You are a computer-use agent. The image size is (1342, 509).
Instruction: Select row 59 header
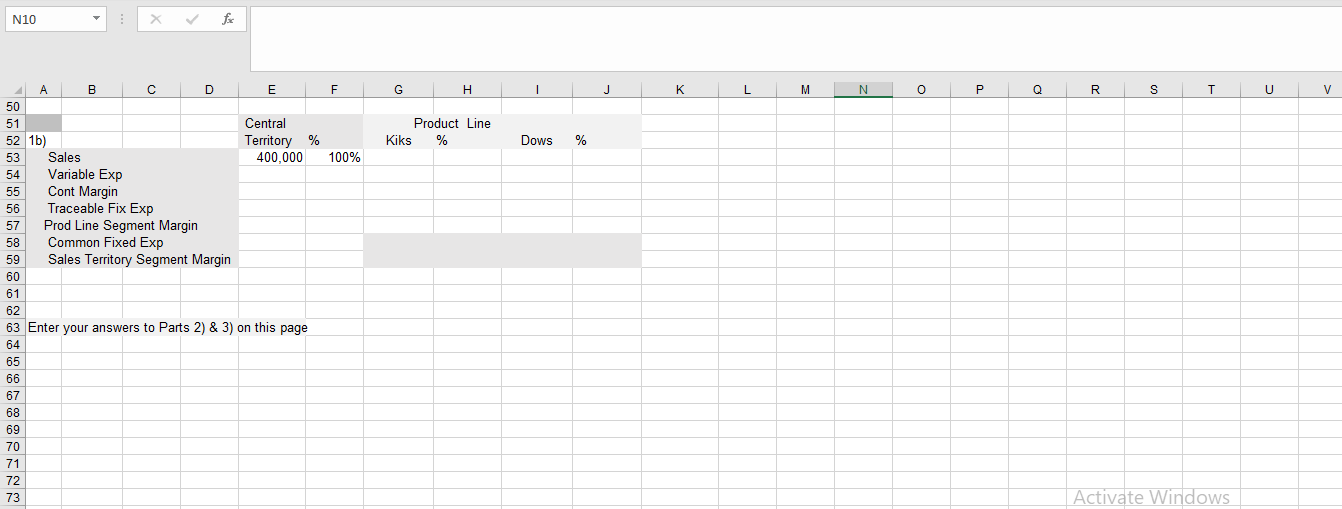click(x=13, y=260)
